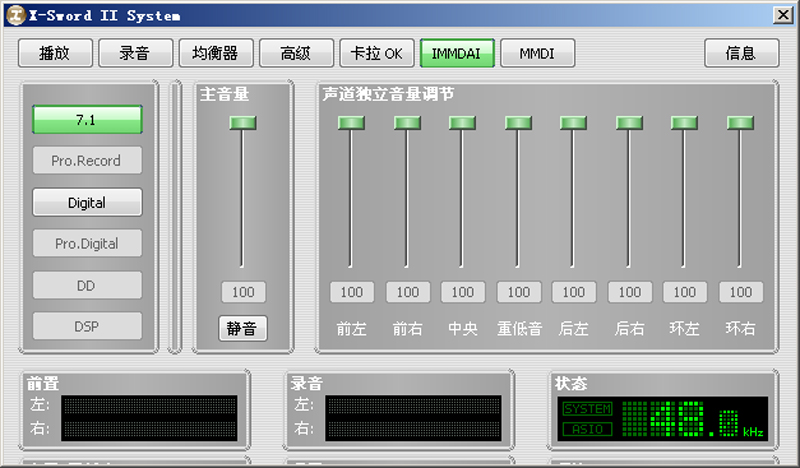The width and height of the screenshot is (800, 468).
Task: Enable the Digital output mode
Action: click(87, 202)
